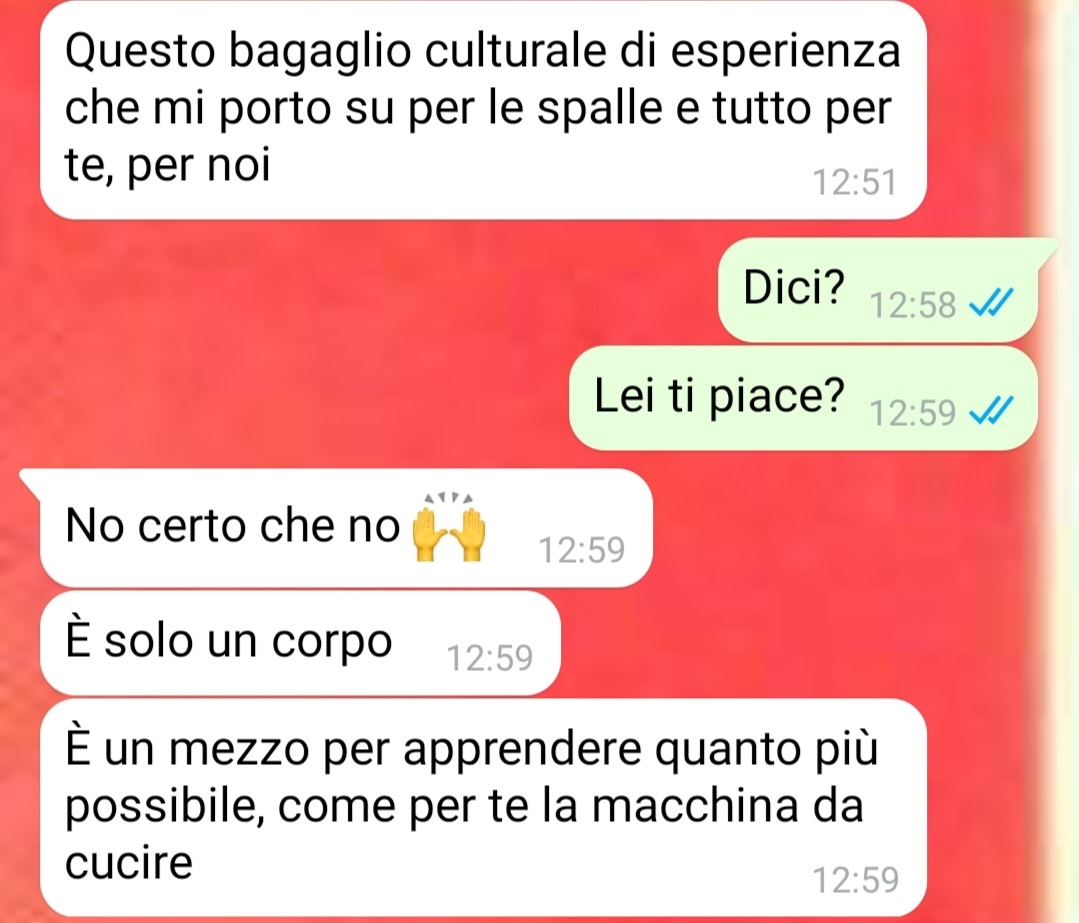Select the 'Lei ti piace?' message bubble
The image size is (1079, 923).
tap(803, 399)
